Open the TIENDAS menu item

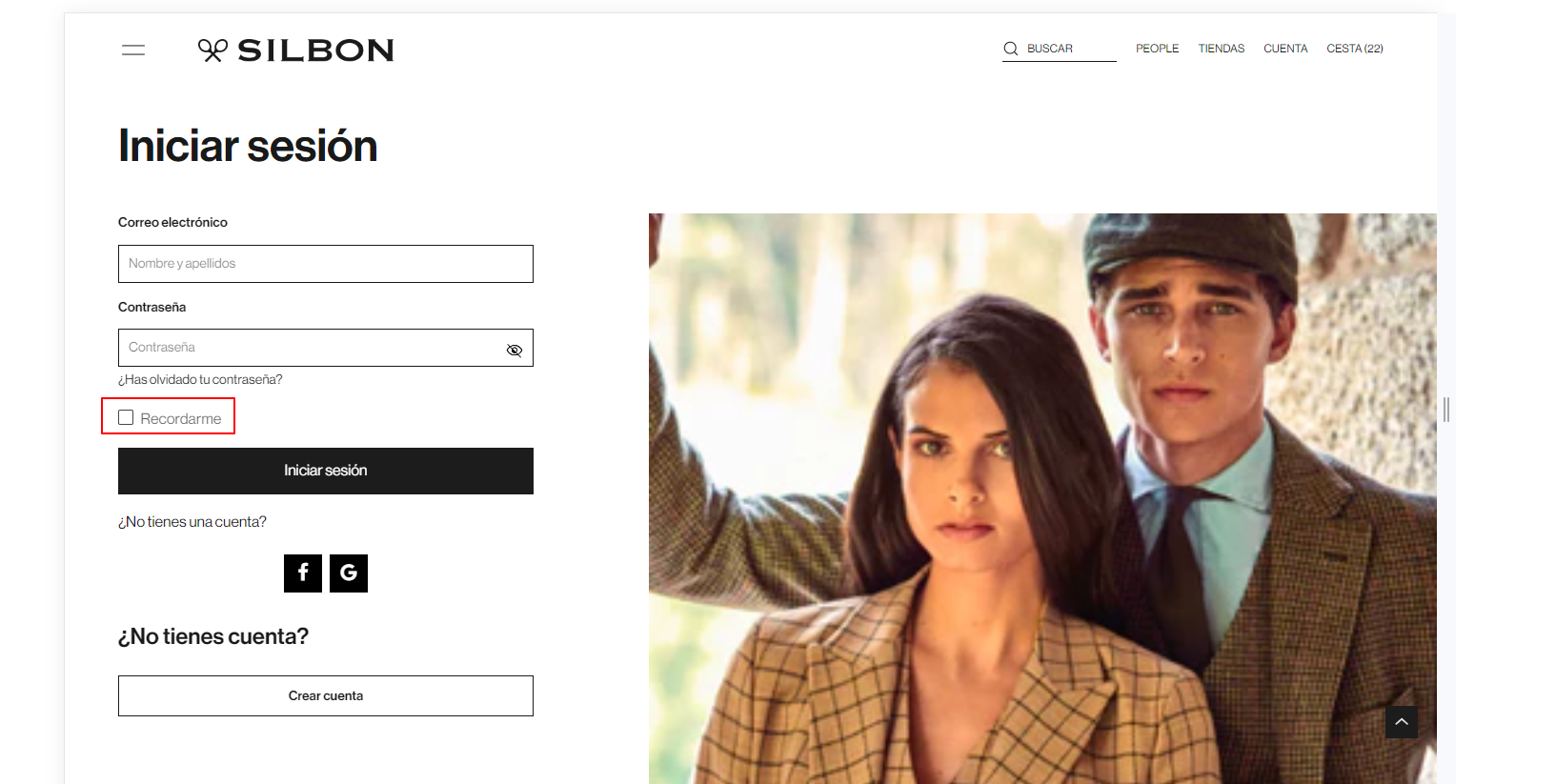1222,49
